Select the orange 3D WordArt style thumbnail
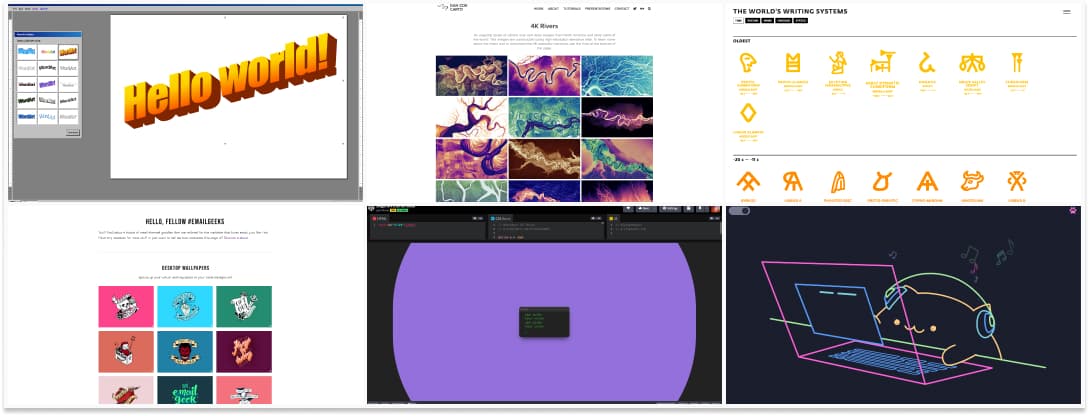The width and height of the screenshot is (1089, 416). 68,50
